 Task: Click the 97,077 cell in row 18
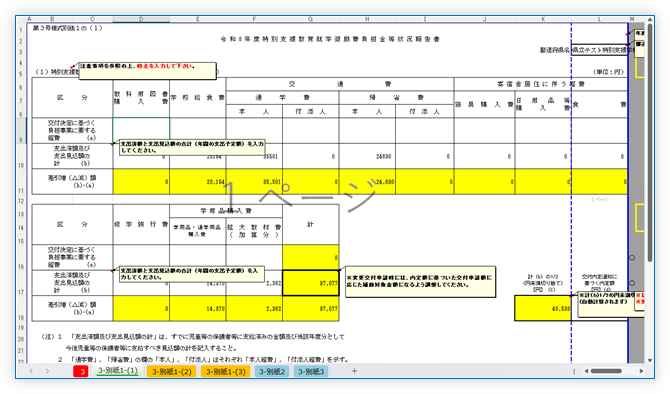(x=311, y=308)
